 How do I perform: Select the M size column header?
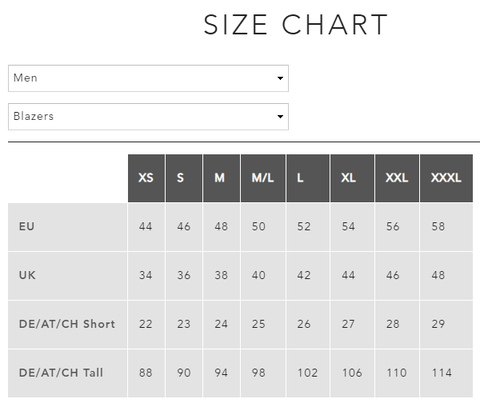tap(221, 178)
